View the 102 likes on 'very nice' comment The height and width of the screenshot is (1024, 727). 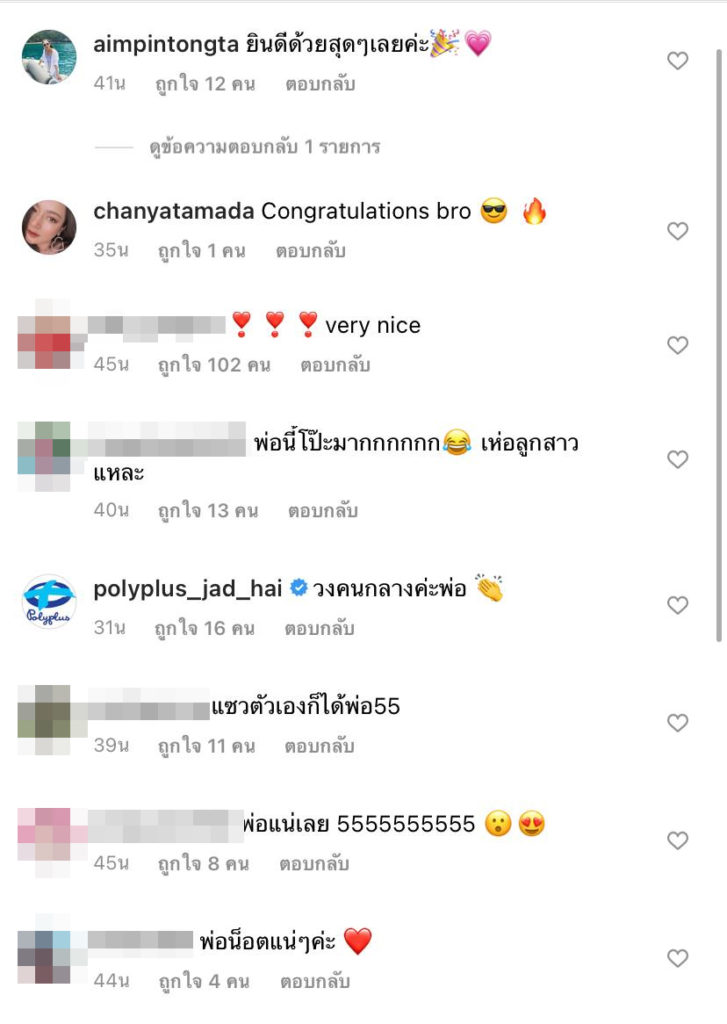pos(214,364)
